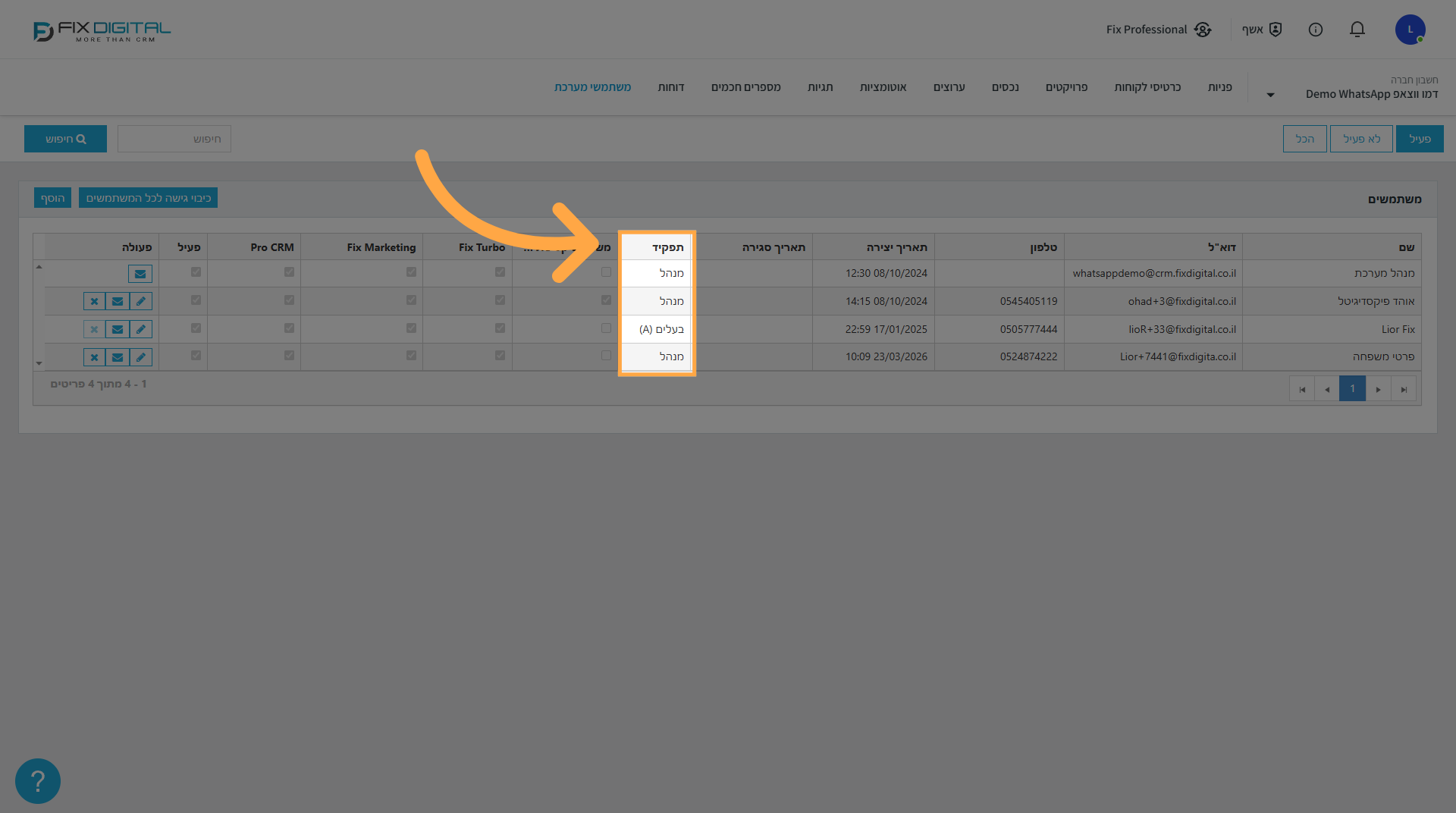Click the הוסף add user button
1456x813 pixels.
pos(52,198)
